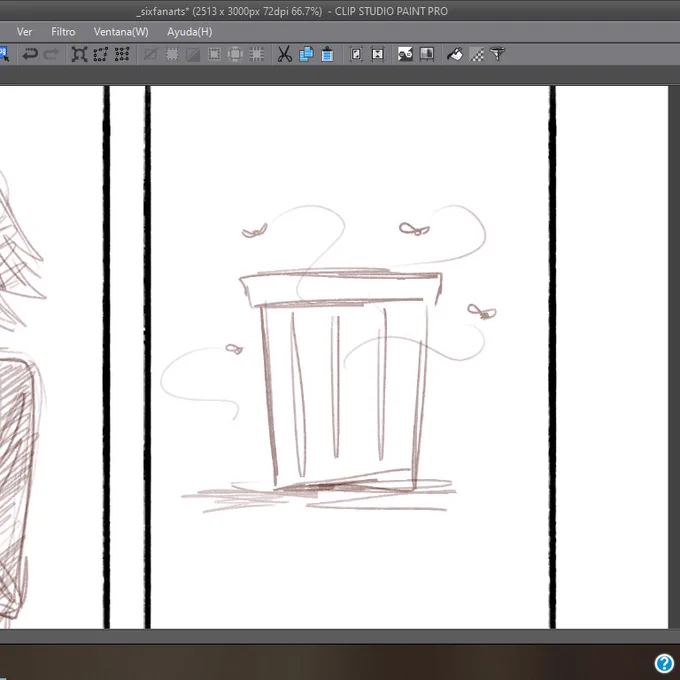Open the Ver menu
The width and height of the screenshot is (680, 680).
24,32
